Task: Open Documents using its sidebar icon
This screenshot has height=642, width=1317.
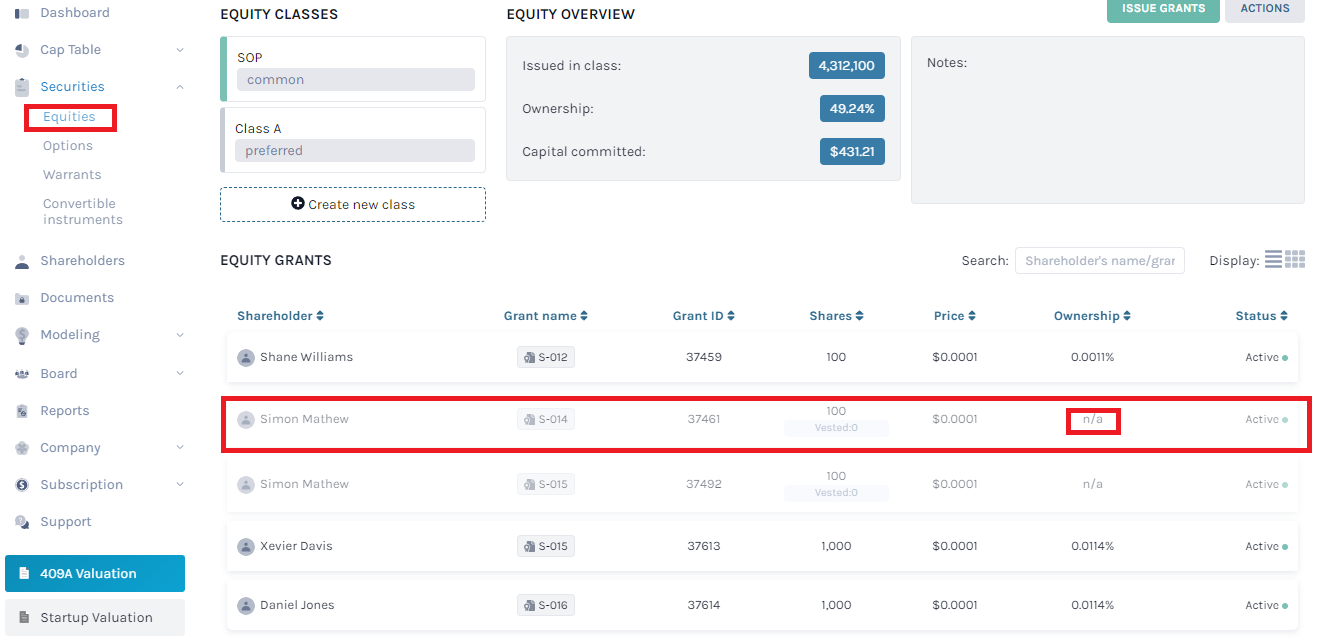Action: [x=21, y=297]
